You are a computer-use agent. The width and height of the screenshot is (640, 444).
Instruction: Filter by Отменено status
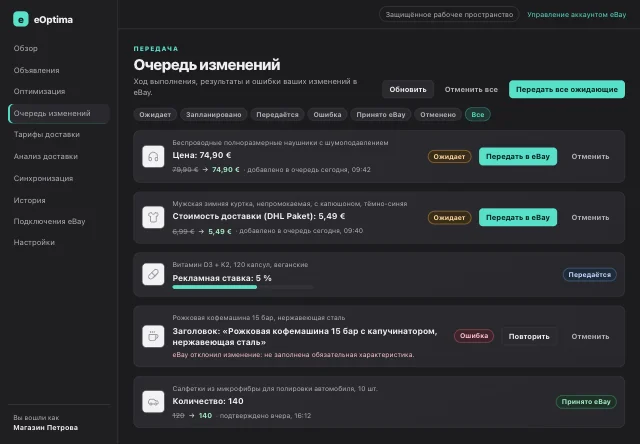(x=438, y=115)
